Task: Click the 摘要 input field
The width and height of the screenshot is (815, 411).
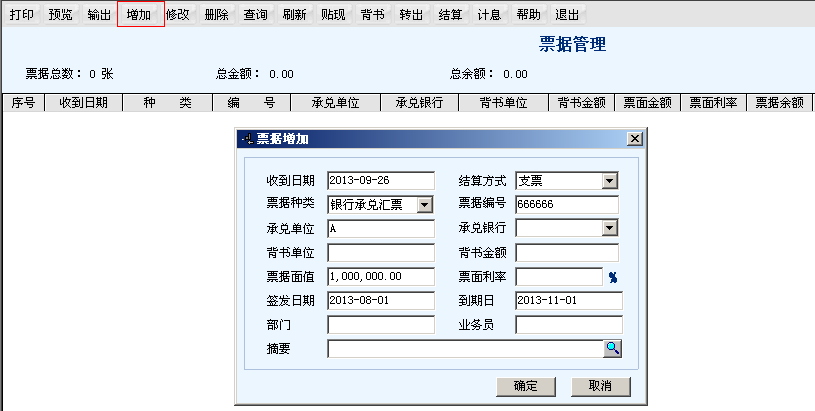Action: click(x=466, y=349)
